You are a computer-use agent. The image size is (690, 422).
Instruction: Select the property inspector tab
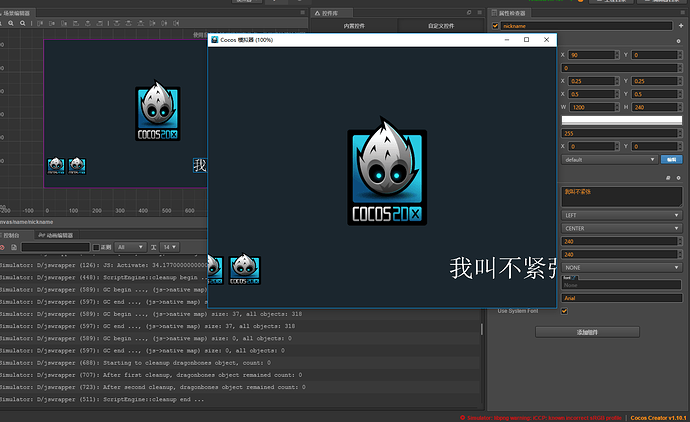pos(509,13)
